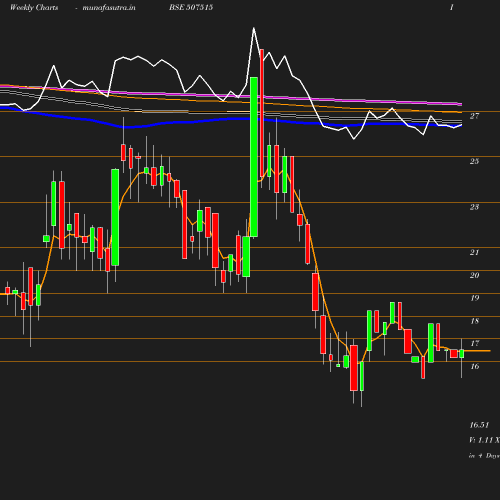Viewport: 500px width, 500px height.
Task: Click the price axis label 23
Action: [474, 207]
